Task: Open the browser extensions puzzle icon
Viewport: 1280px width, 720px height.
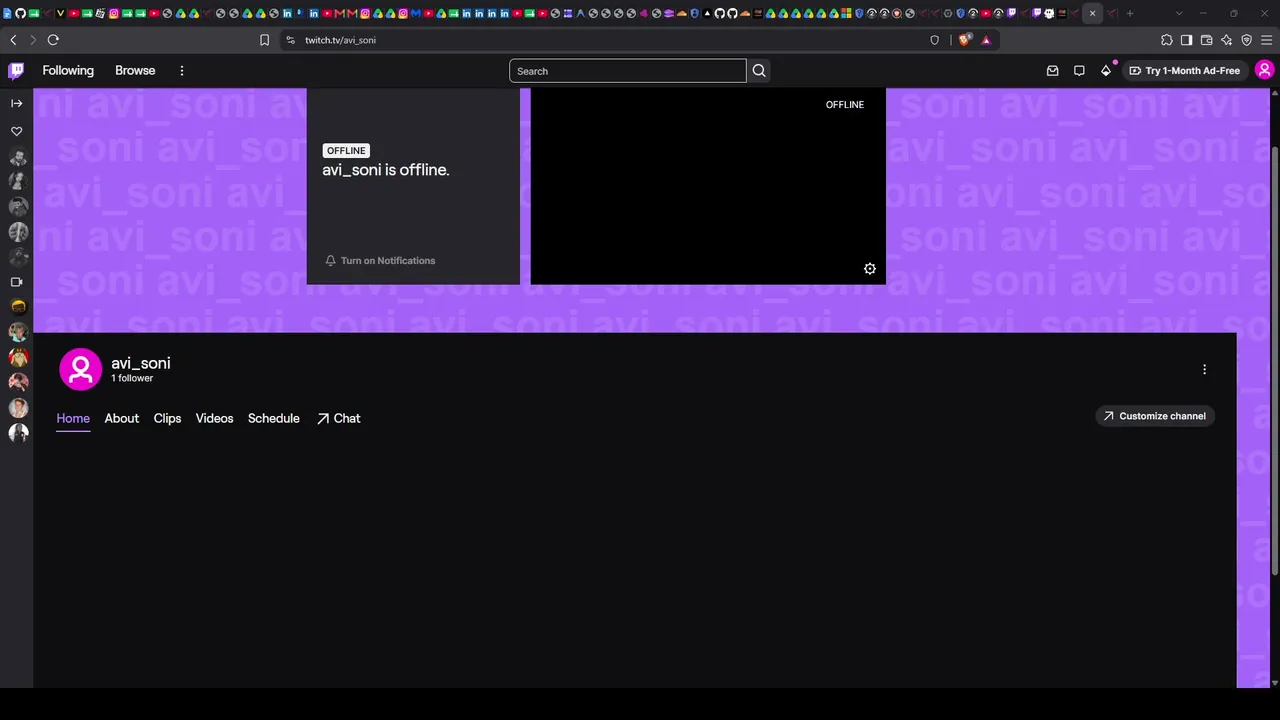Action: pos(1166,40)
